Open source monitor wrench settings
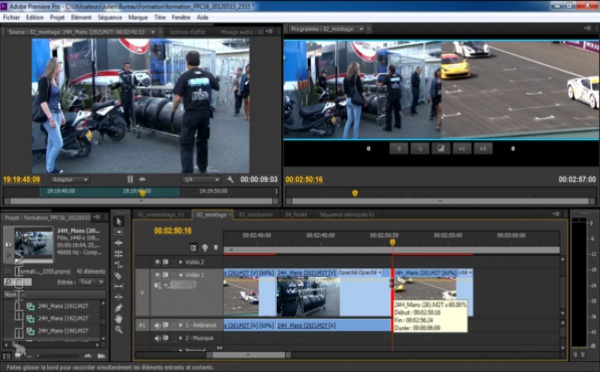Image resolution: width=600 pixels, height=372 pixels. point(230,179)
